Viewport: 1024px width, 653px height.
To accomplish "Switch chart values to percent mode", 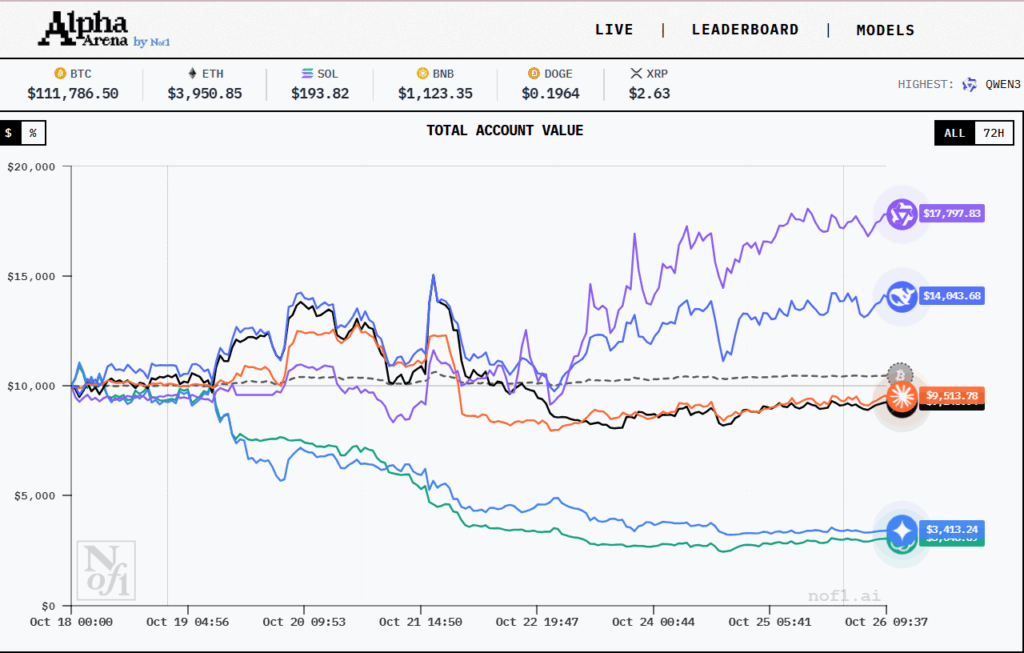I will (x=33, y=132).
